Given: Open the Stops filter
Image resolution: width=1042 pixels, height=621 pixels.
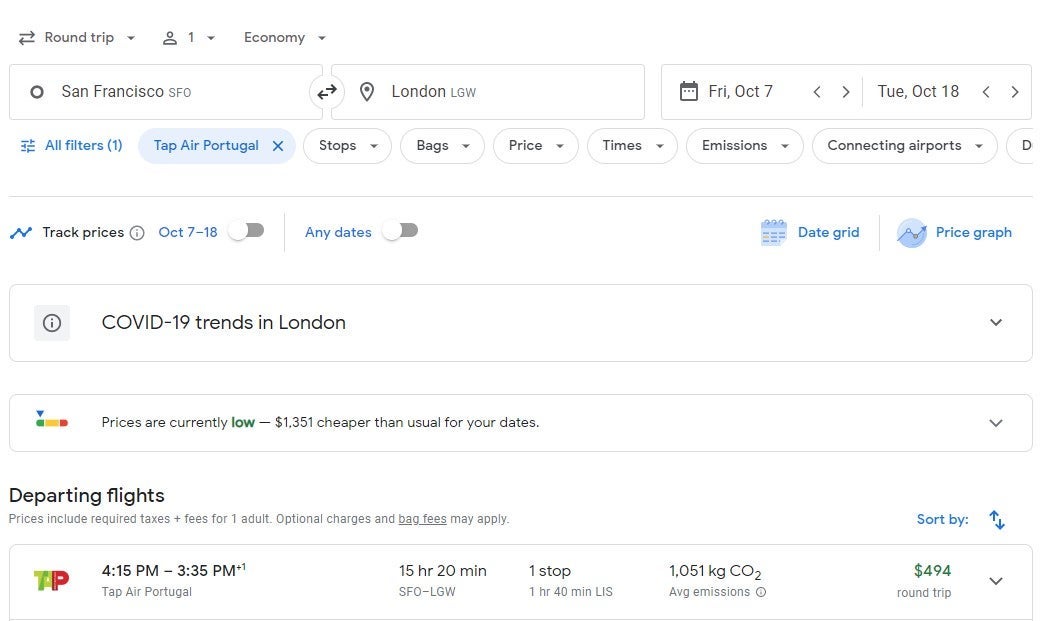Looking at the screenshot, I should 347,146.
